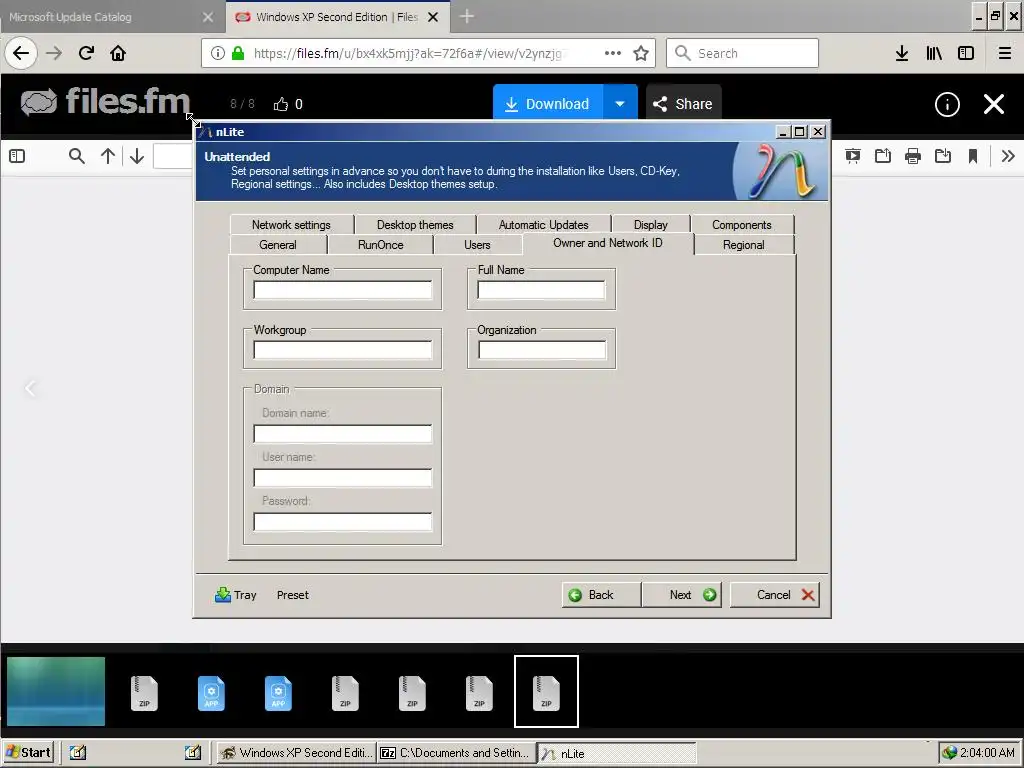Open the Display tab
Screen dimensions: 1024x768
point(650,224)
